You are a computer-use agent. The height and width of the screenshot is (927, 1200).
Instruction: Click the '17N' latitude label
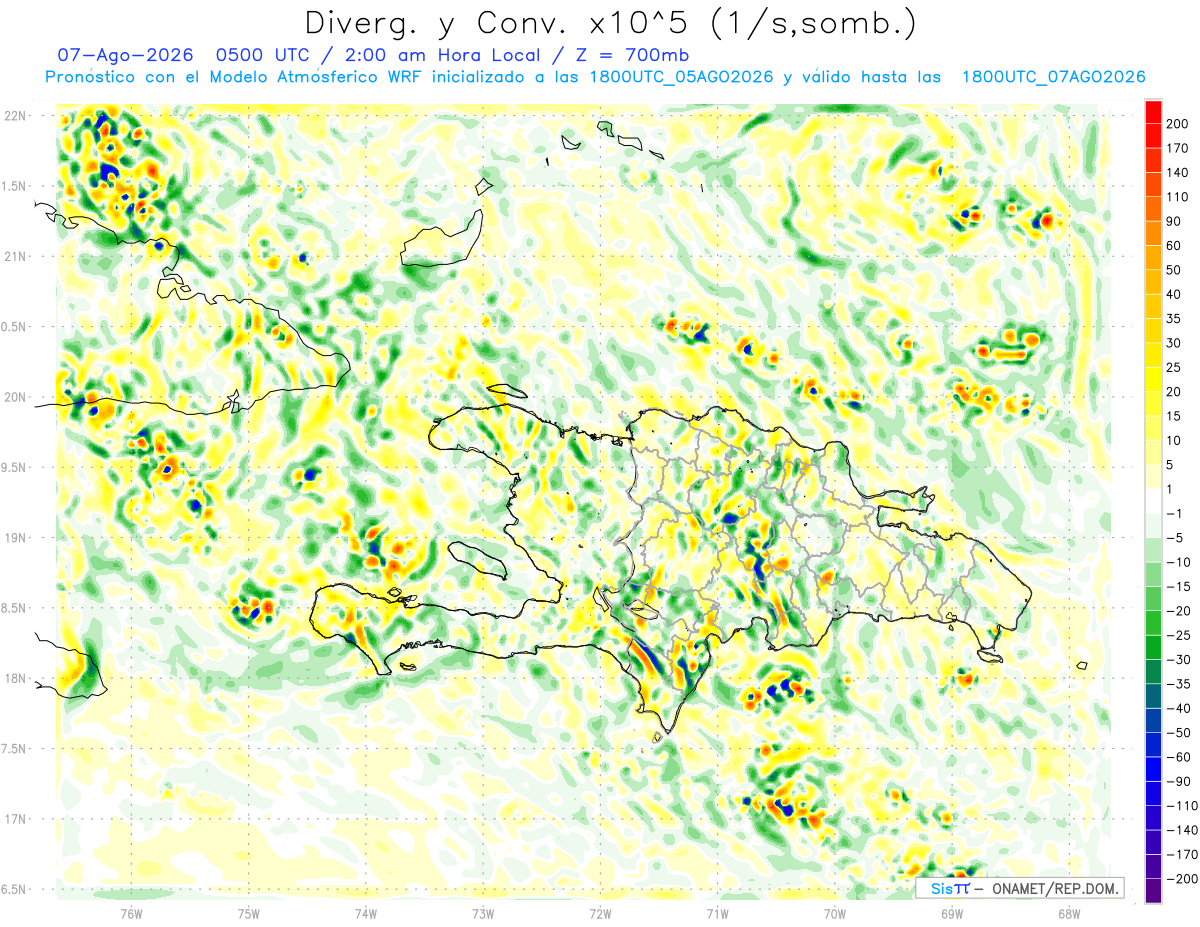15,819
